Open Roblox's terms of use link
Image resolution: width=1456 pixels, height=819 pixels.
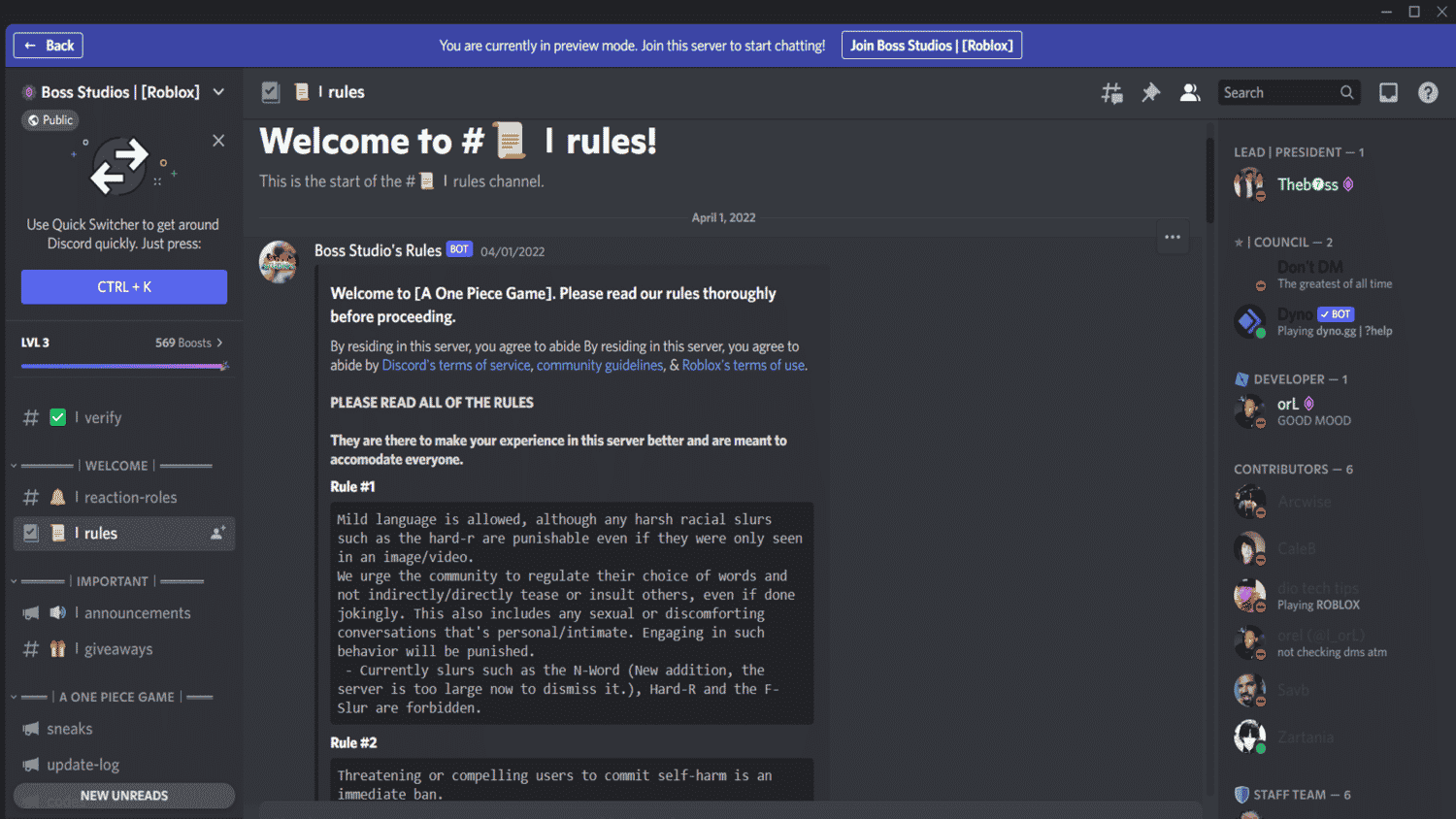(744, 366)
